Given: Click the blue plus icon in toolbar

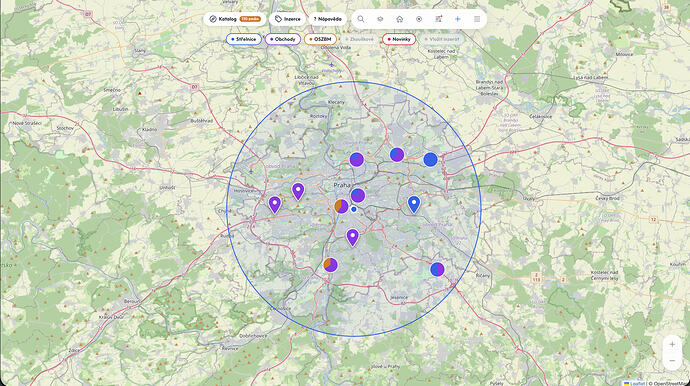Looking at the screenshot, I should [458, 19].
